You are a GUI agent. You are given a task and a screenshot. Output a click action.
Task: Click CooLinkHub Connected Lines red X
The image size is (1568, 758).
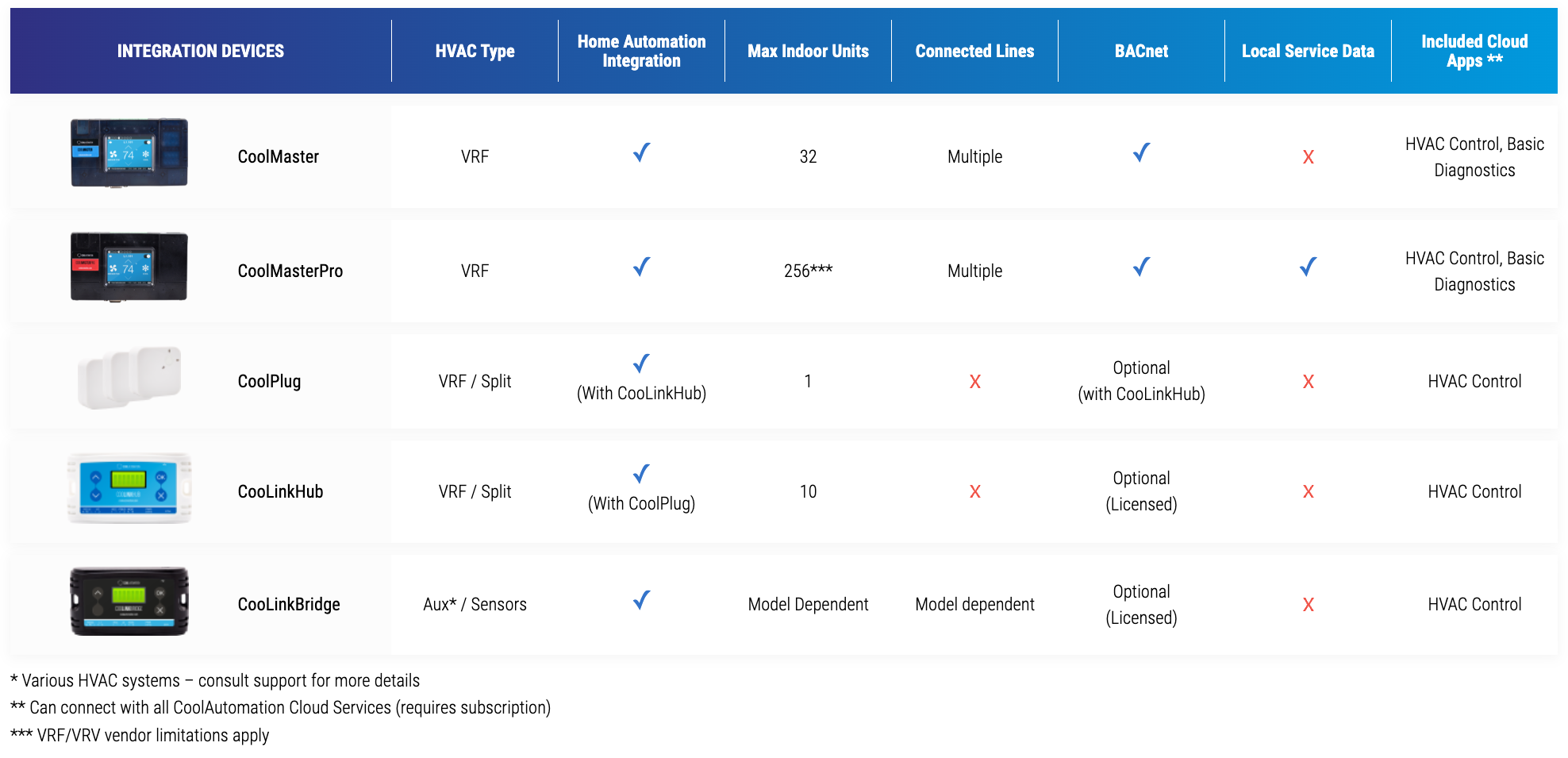(975, 492)
